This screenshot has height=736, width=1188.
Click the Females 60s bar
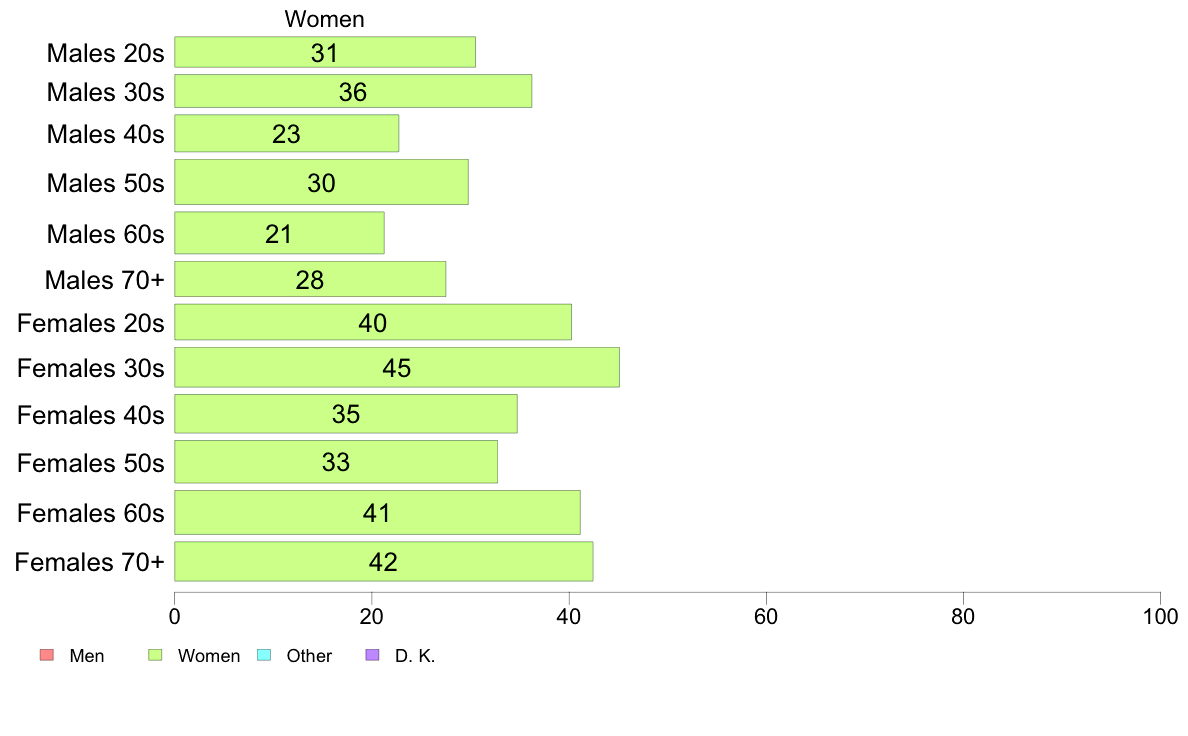coord(377,512)
